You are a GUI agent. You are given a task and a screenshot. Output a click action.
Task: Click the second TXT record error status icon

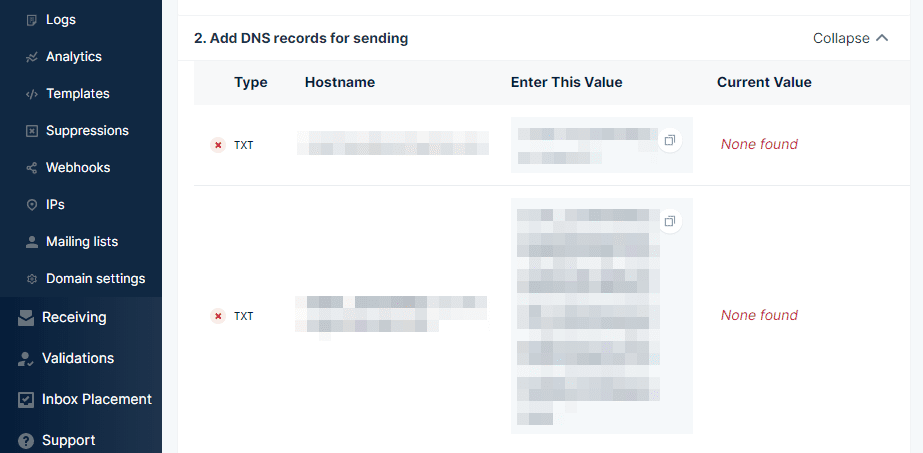point(218,316)
